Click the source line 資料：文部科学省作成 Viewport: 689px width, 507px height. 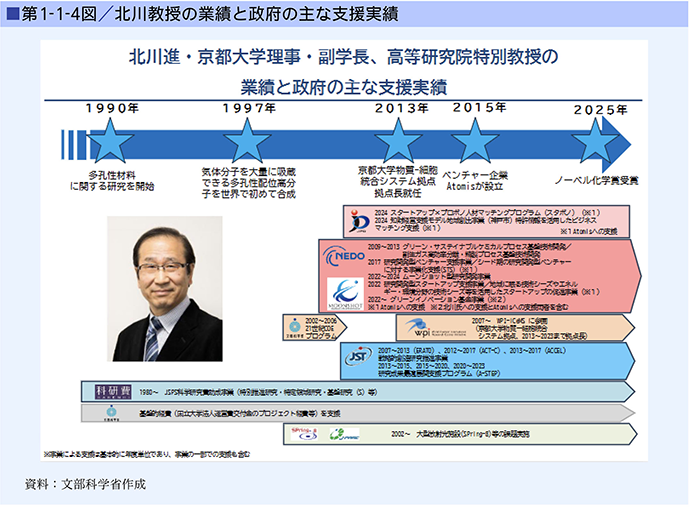[x=85, y=484]
